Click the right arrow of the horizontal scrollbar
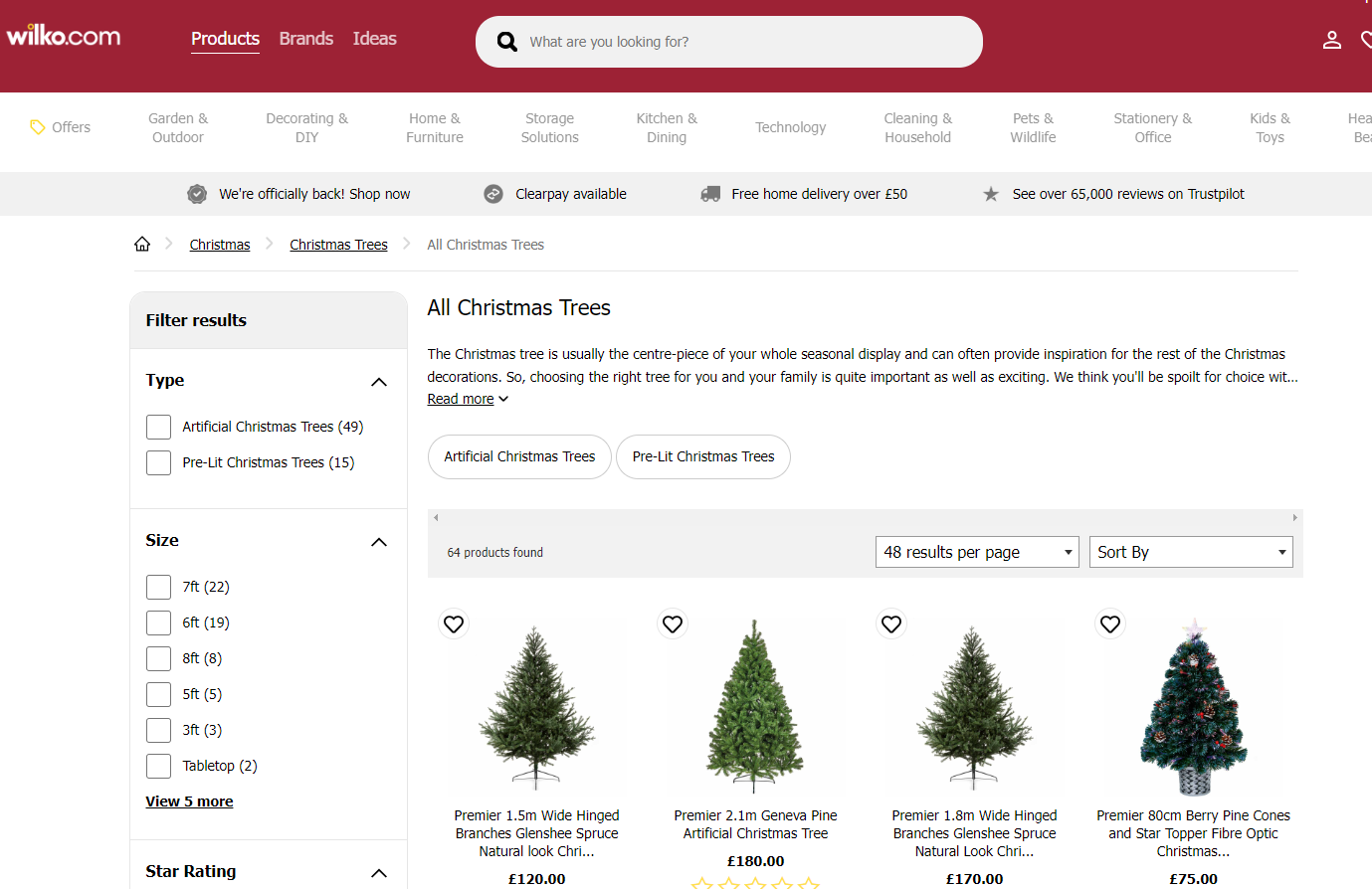 (x=1294, y=518)
